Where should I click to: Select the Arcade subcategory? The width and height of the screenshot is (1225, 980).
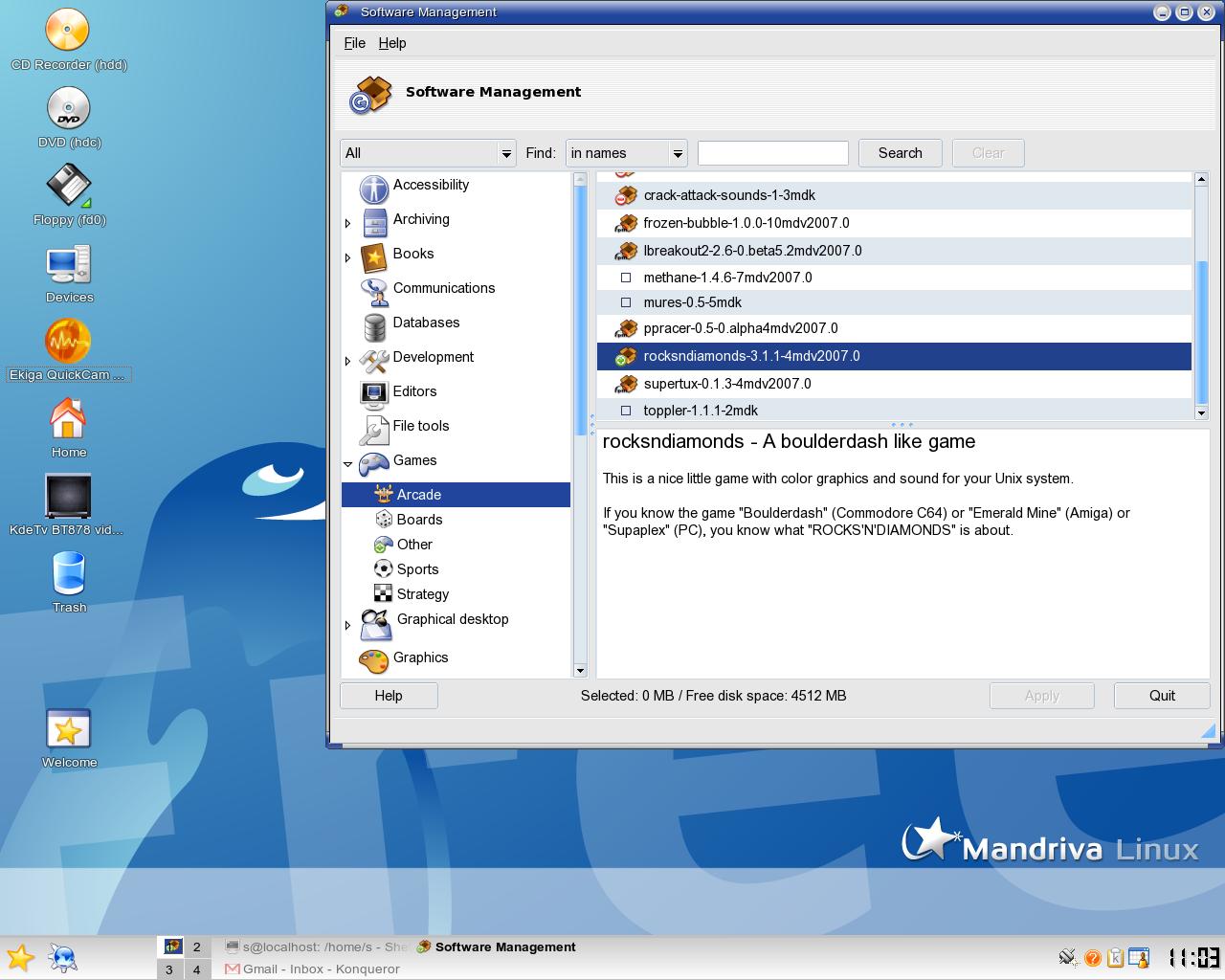pyautogui.click(x=456, y=495)
